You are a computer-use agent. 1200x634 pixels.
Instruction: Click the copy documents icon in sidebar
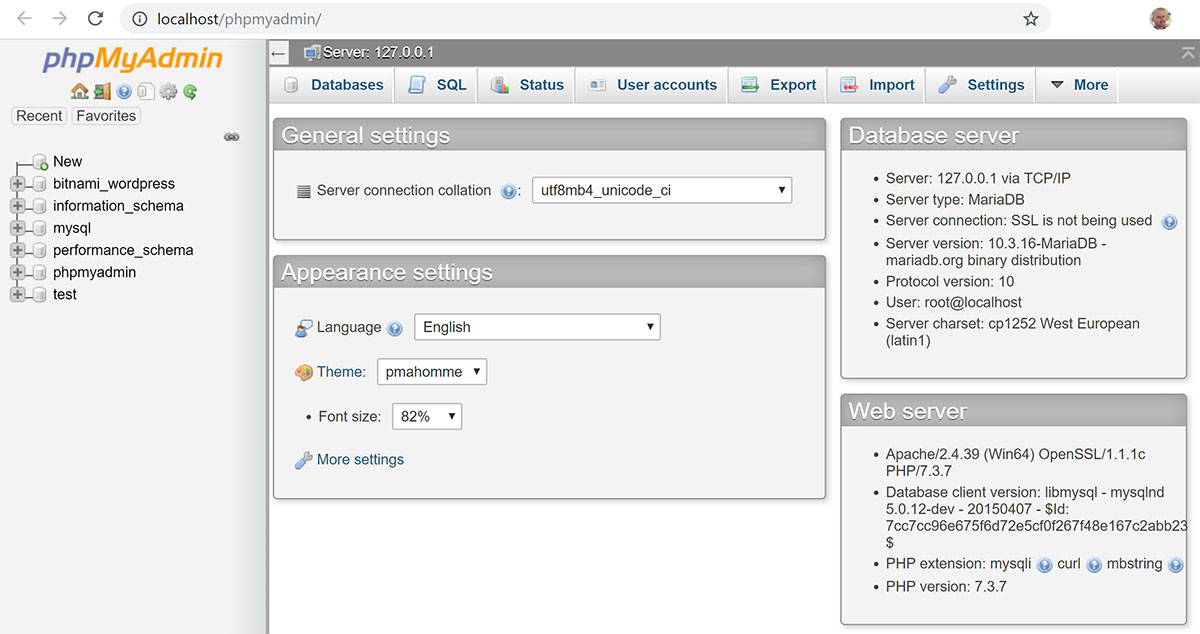tap(146, 91)
